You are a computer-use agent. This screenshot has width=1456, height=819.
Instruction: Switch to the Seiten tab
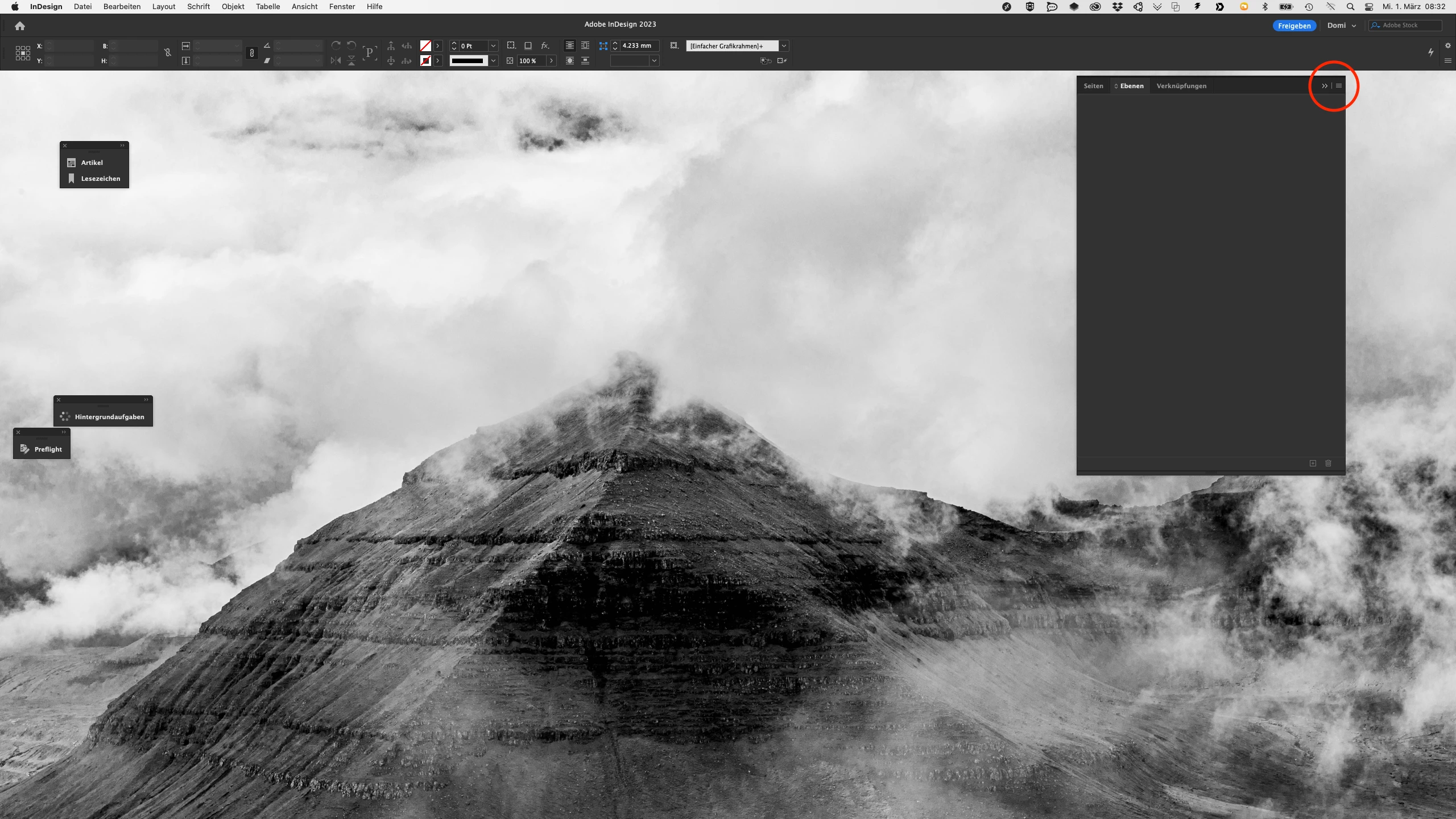[x=1093, y=86]
